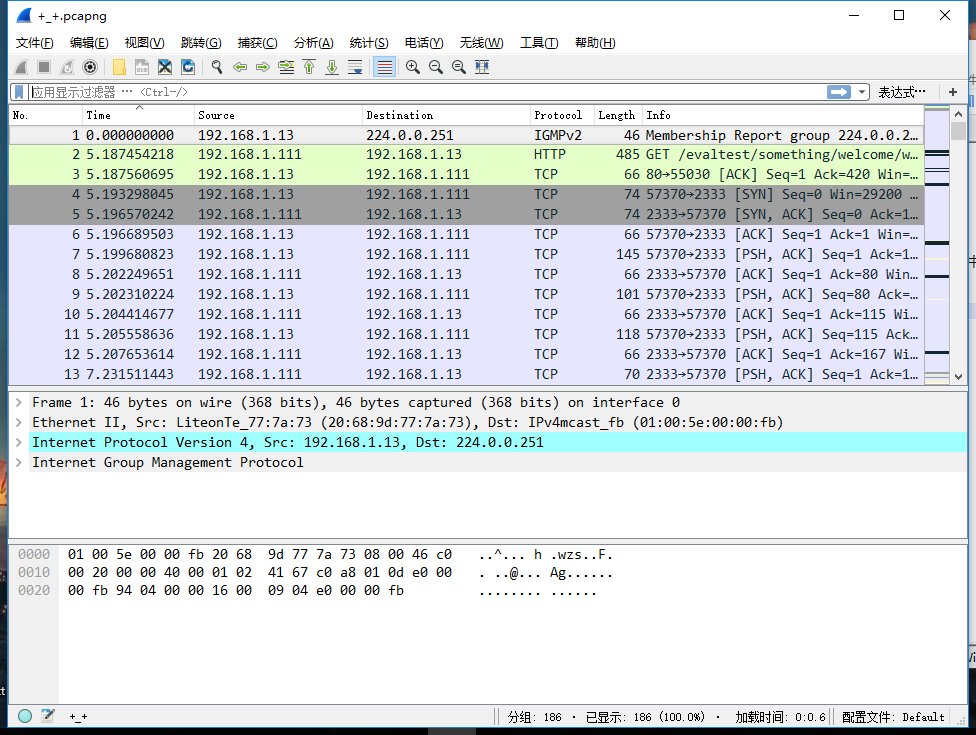Edit capture file comment icon
The height and width of the screenshot is (735, 976).
[x=48, y=716]
